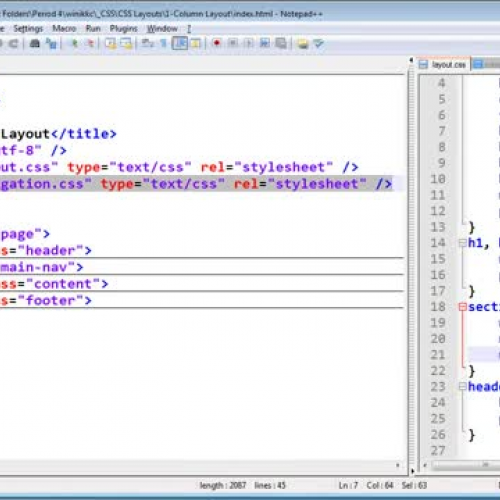Toggle synchronize vertical scrolling icon

[x=111, y=44]
